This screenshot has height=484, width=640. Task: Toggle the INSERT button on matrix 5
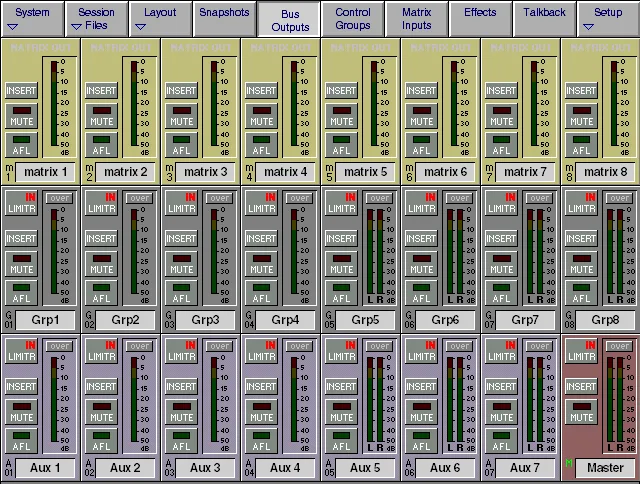click(x=342, y=91)
